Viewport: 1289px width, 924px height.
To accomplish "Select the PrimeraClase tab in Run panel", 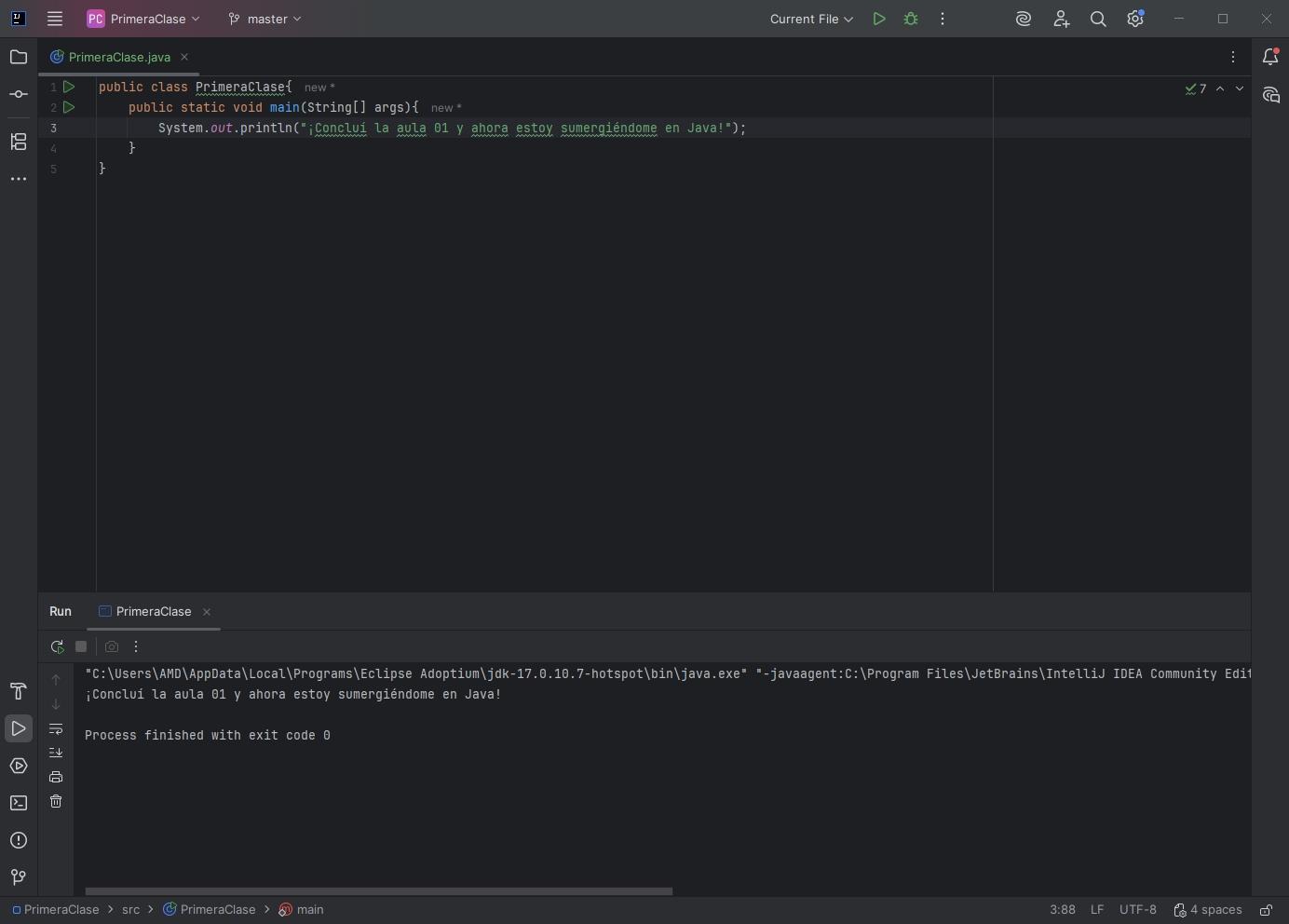I will coord(153,612).
